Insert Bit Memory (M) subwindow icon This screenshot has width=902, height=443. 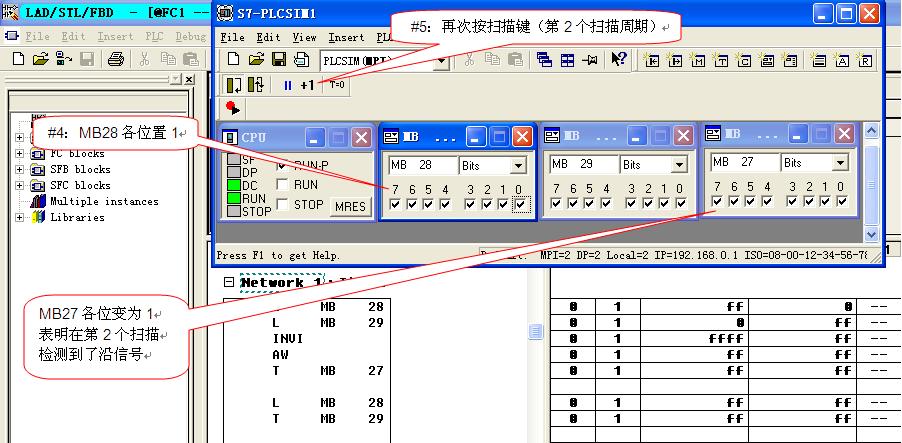coord(698,60)
